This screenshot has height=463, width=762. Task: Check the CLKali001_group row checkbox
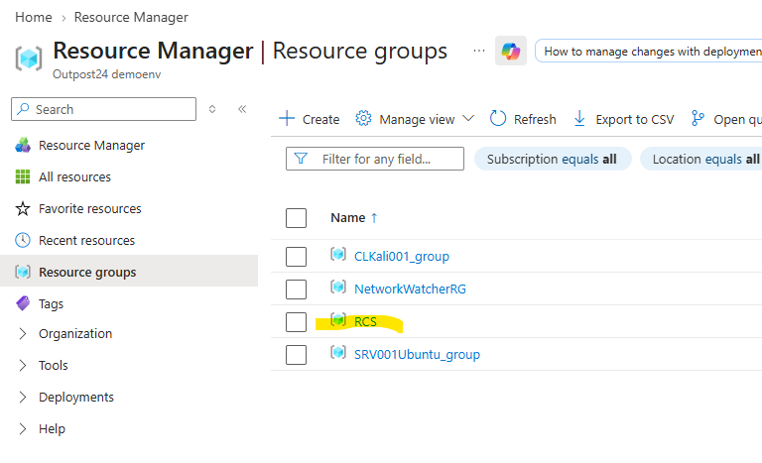[x=296, y=257]
